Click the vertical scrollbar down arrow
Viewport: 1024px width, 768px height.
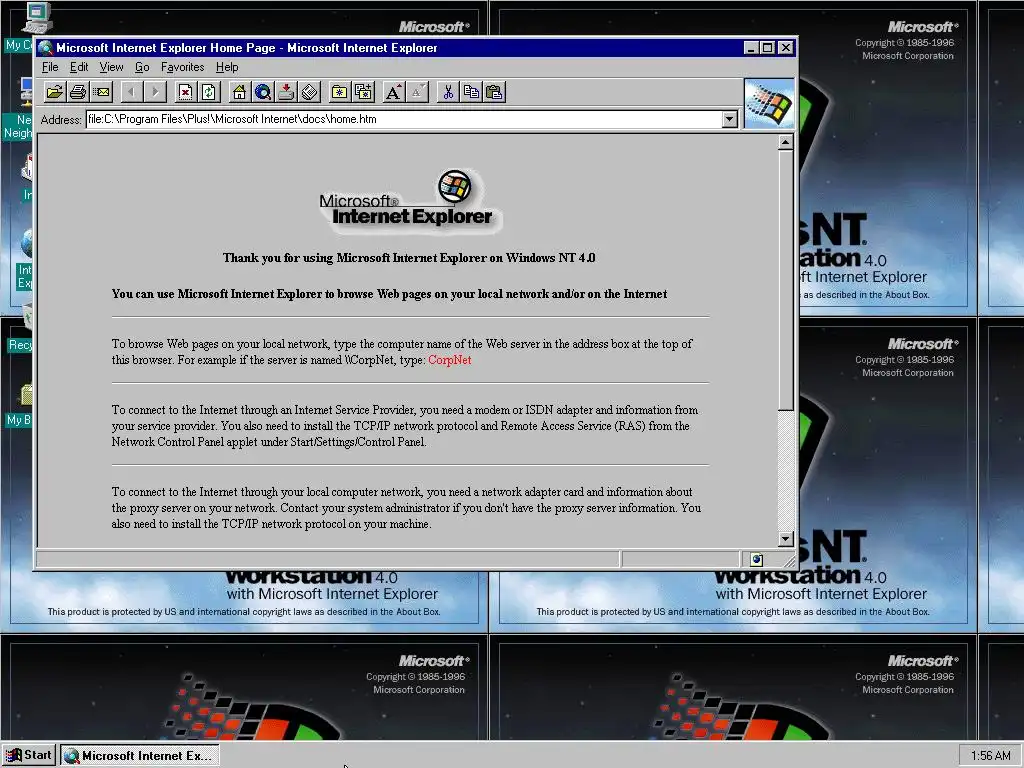pos(786,539)
